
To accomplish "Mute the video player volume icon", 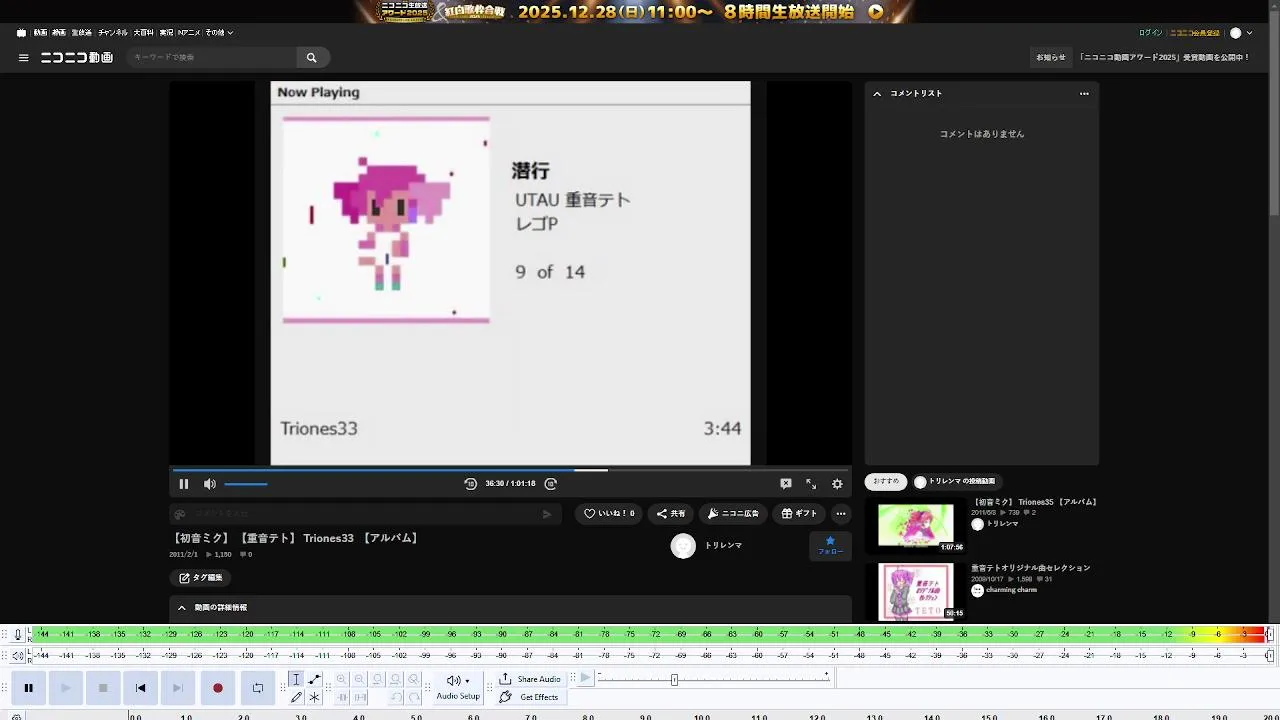I will (209, 484).
